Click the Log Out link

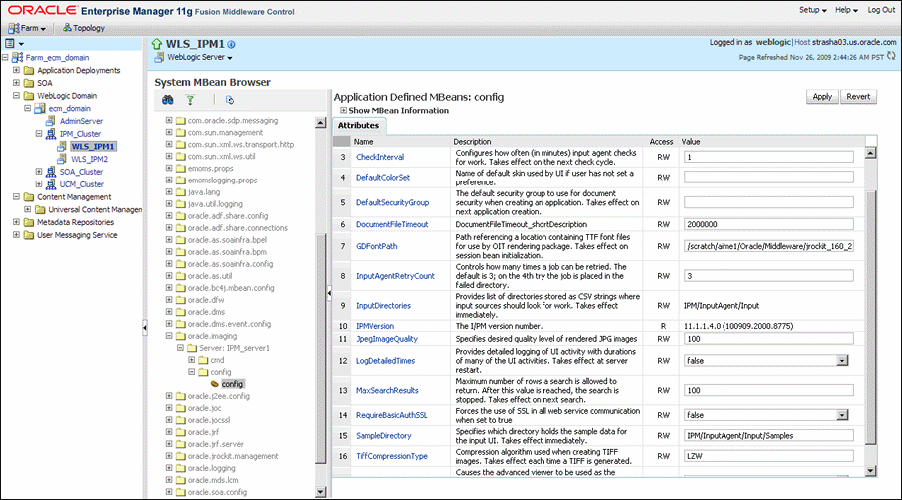tap(881, 10)
